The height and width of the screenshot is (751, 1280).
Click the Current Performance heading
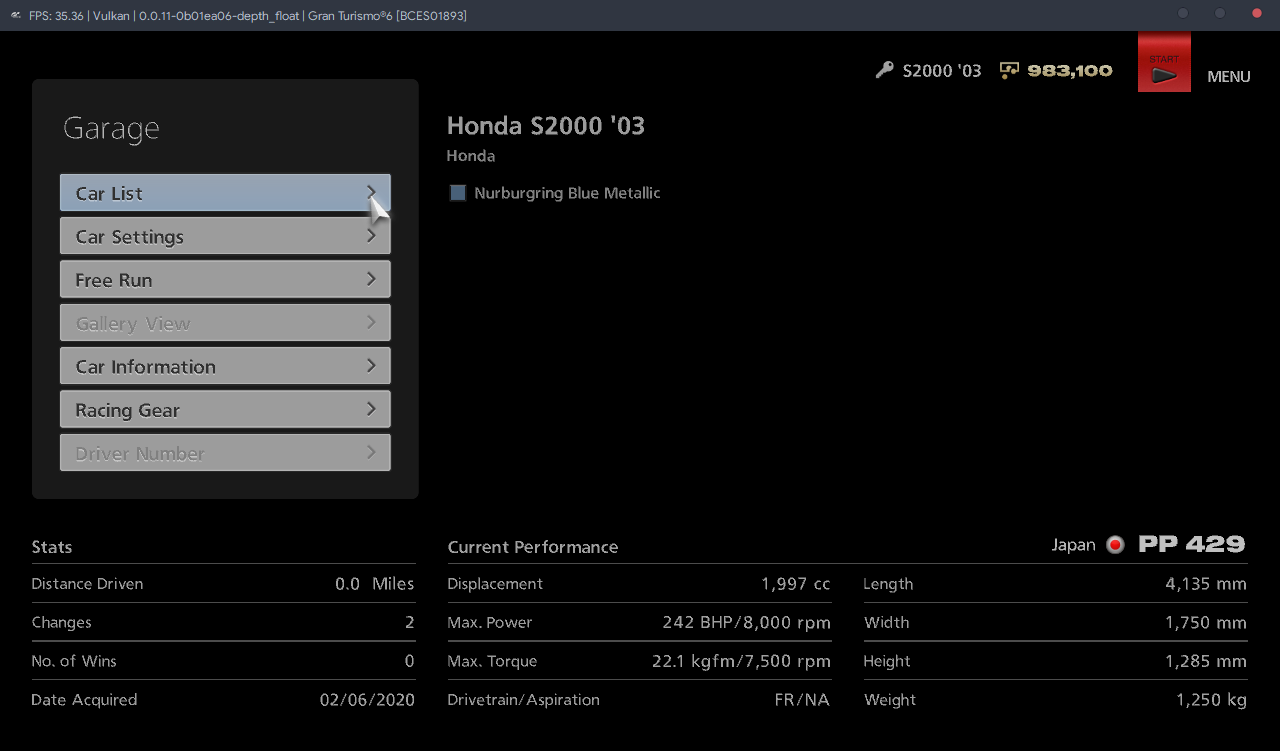pos(533,547)
